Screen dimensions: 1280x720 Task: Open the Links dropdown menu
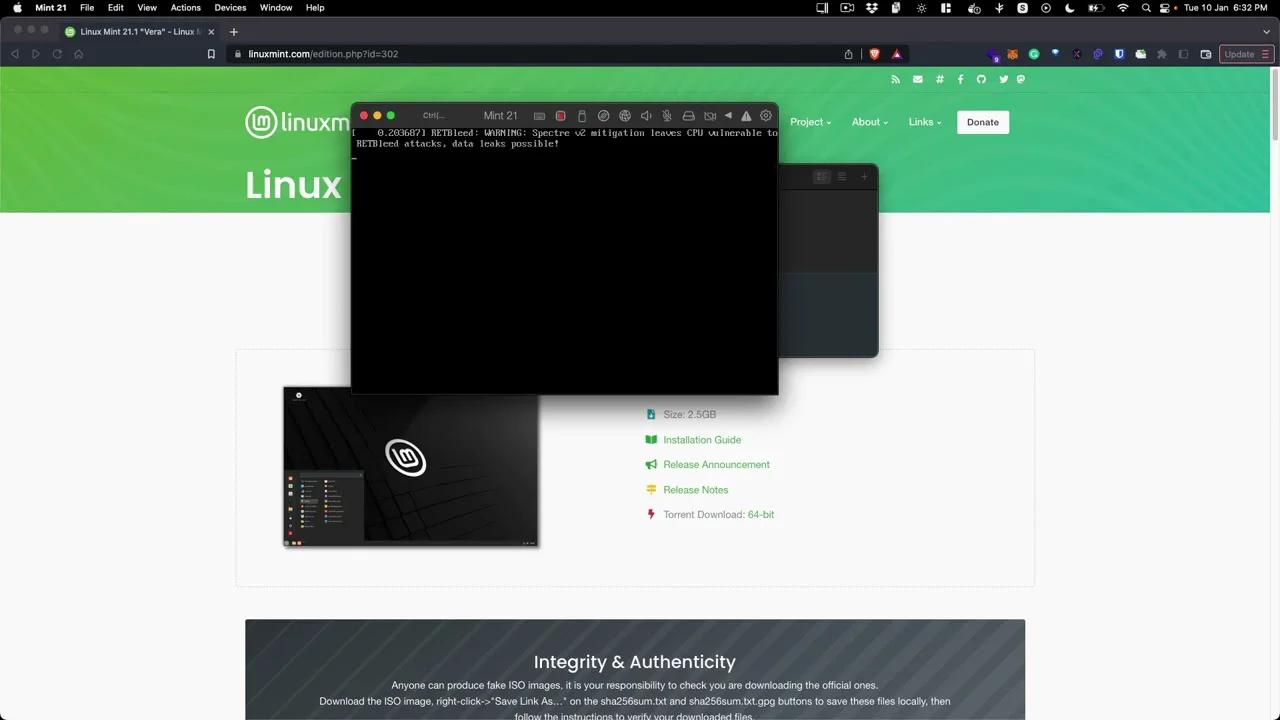[x=924, y=121]
